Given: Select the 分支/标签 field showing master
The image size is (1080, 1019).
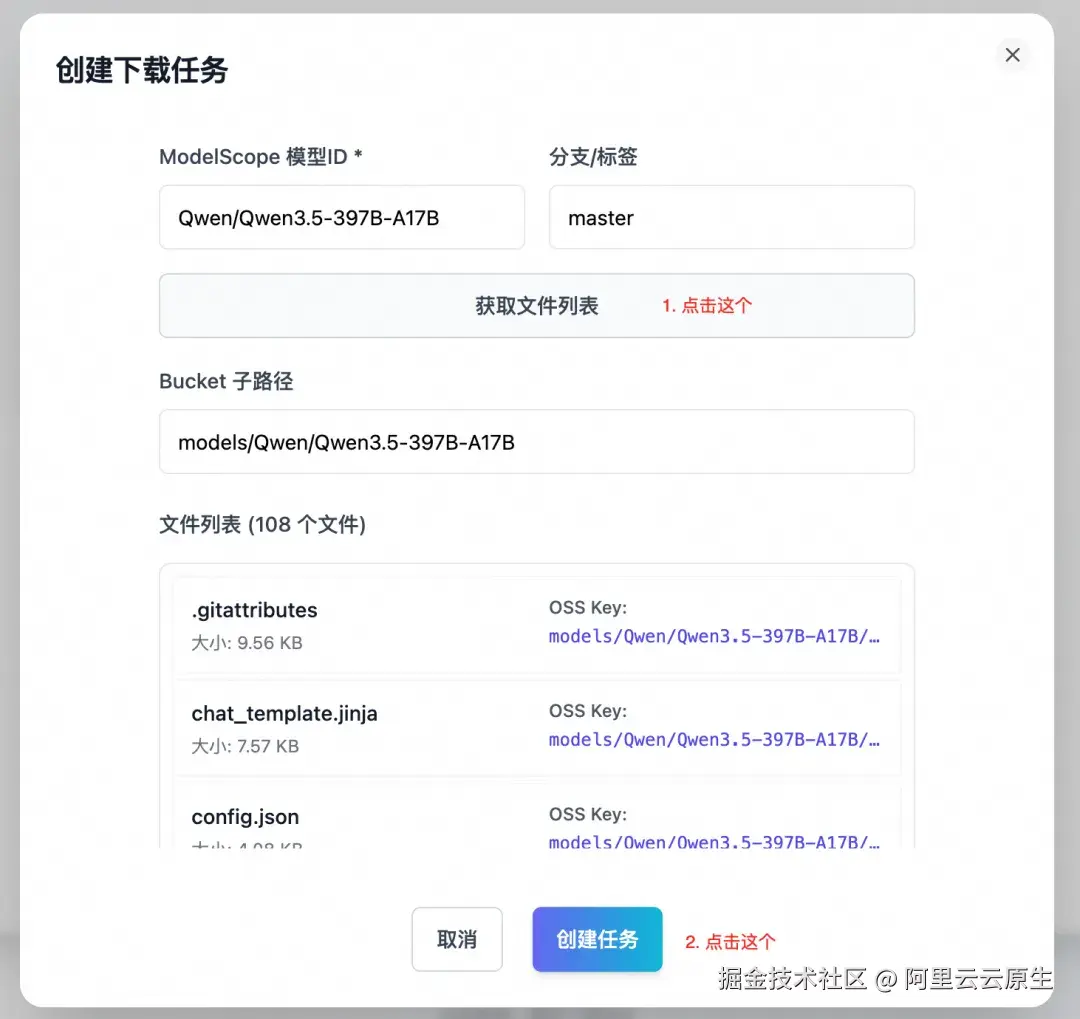Looking at the screenshot, I should 731,217.
